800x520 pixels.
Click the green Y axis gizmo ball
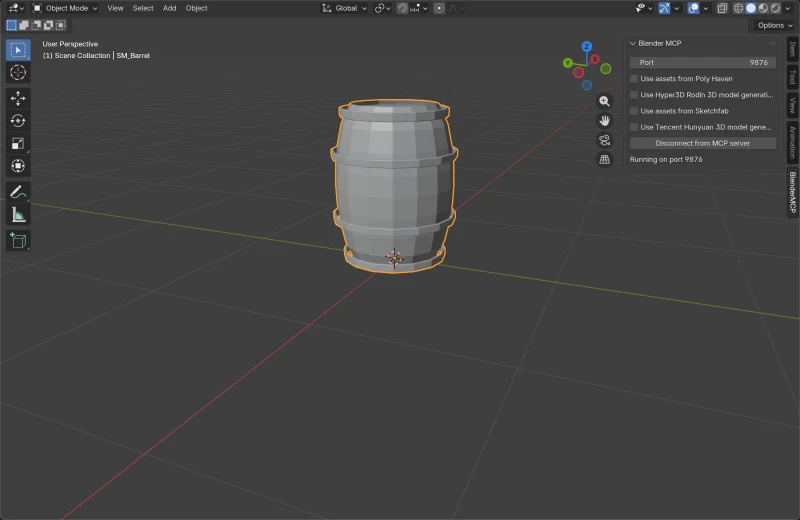tap(567, 63)
